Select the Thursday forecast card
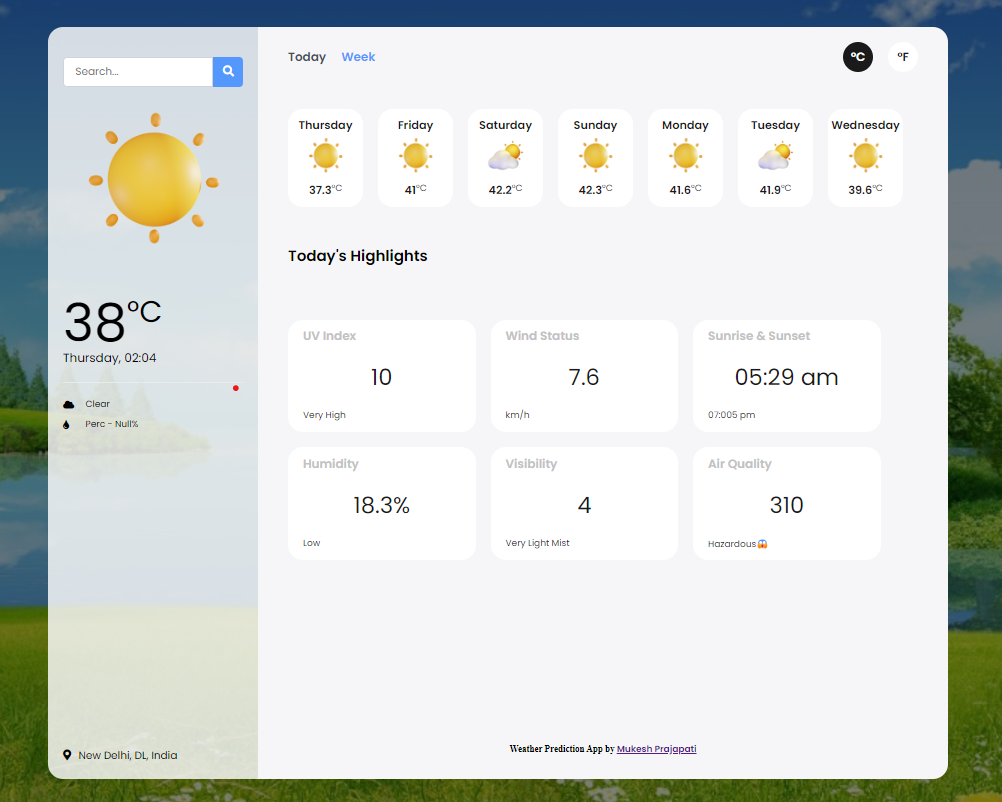 325,158
